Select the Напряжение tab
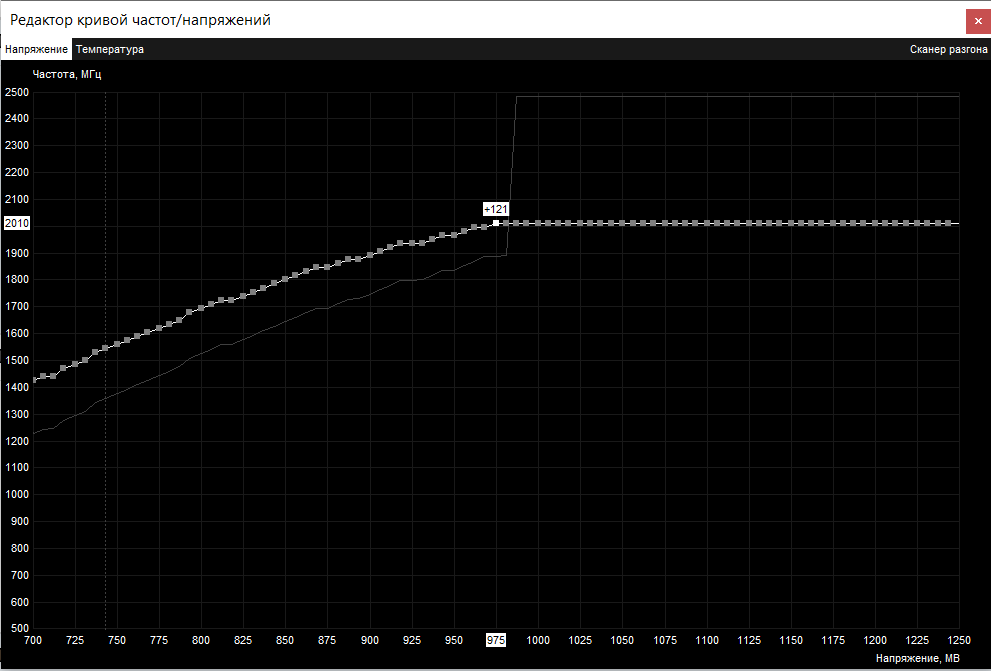991x671 pixels. tap(36, 49)
